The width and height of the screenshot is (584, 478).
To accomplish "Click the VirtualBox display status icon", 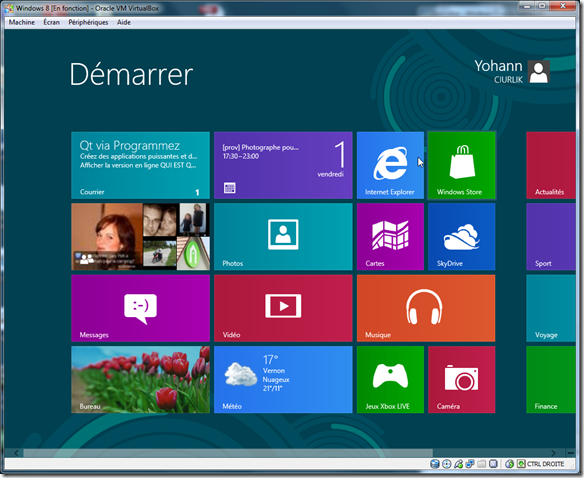I will (493, 464).
